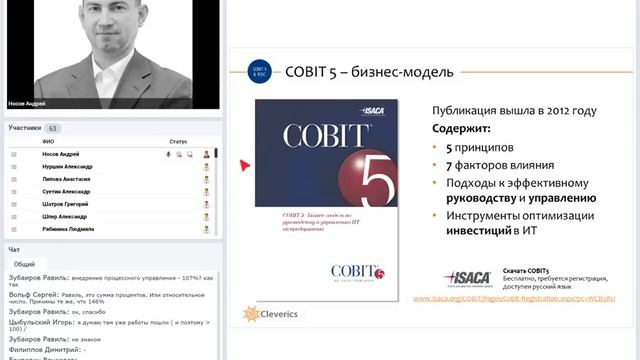Click the ISACA logo near download text

tap(468, 278)
